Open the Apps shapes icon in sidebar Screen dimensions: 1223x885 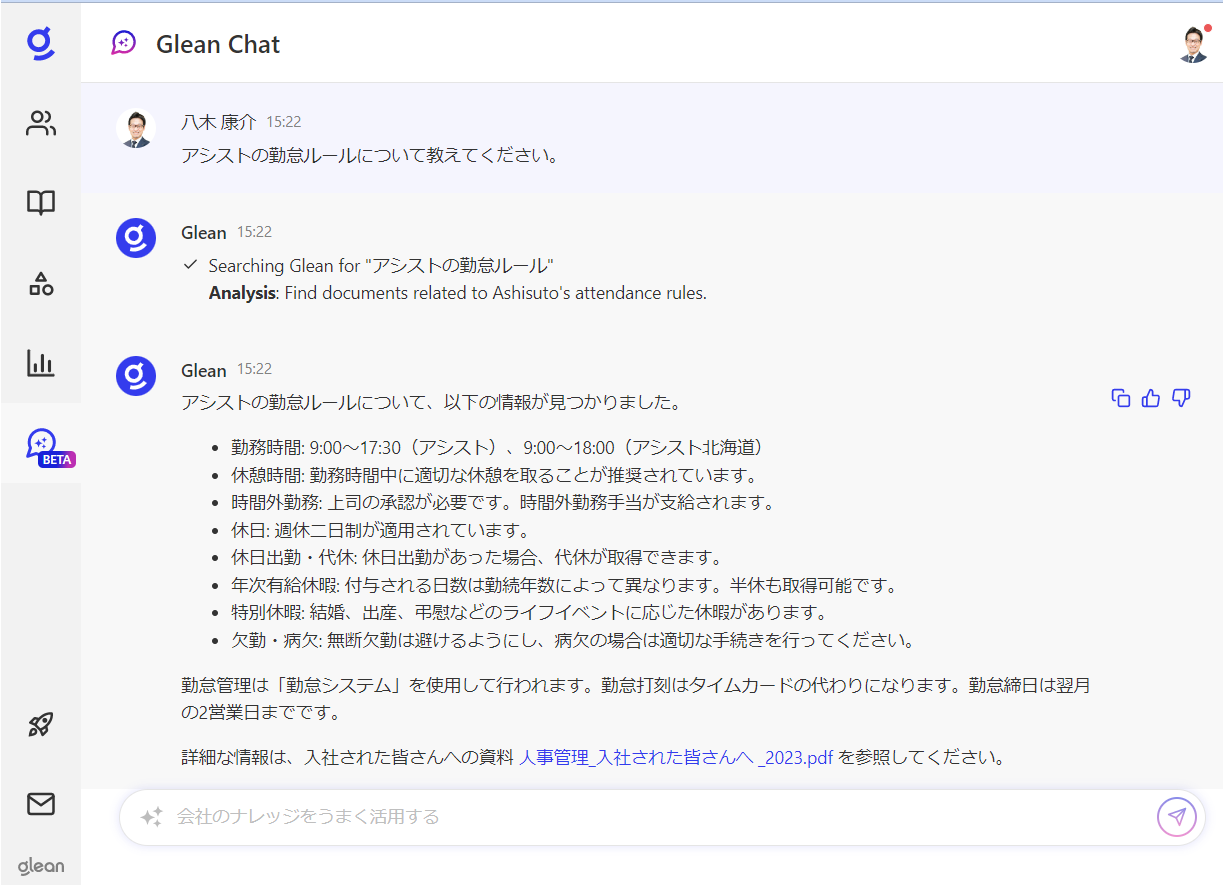41,284
